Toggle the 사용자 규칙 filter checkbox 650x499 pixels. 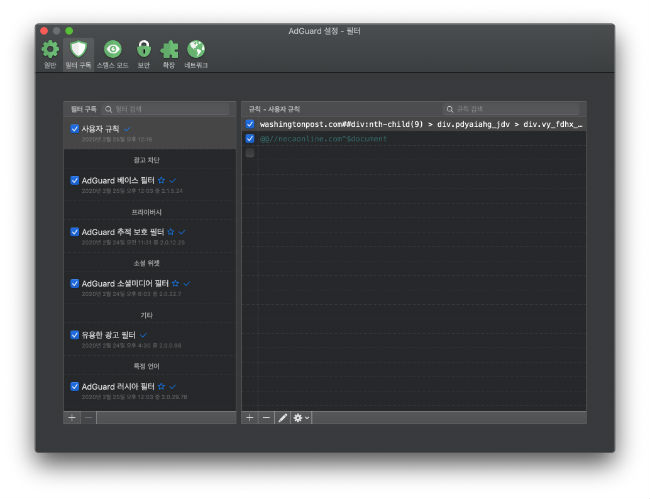[75, 128]
